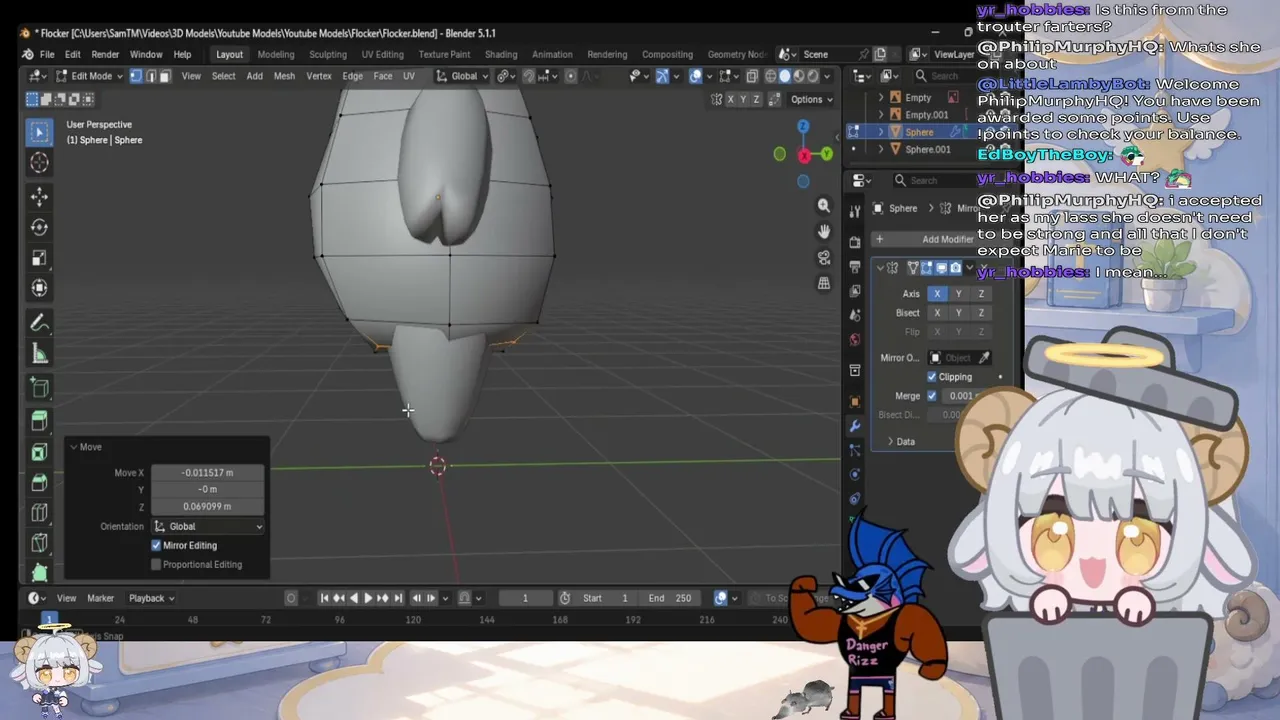1280x720 pixels.
Task: Open the Tool properties tab icon
Action: 855,211
